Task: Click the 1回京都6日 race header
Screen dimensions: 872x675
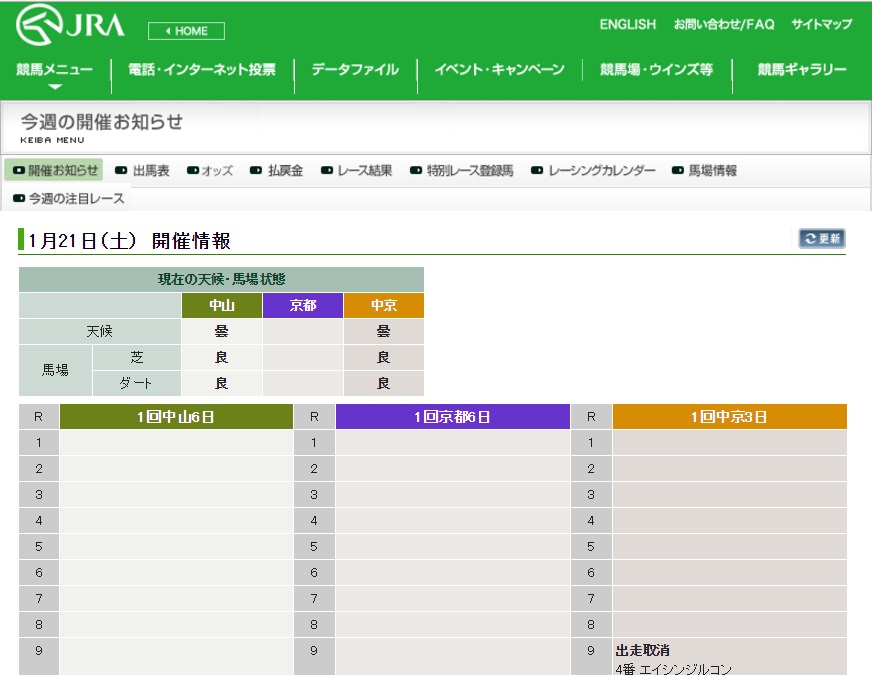Action: tap(453, 416)
